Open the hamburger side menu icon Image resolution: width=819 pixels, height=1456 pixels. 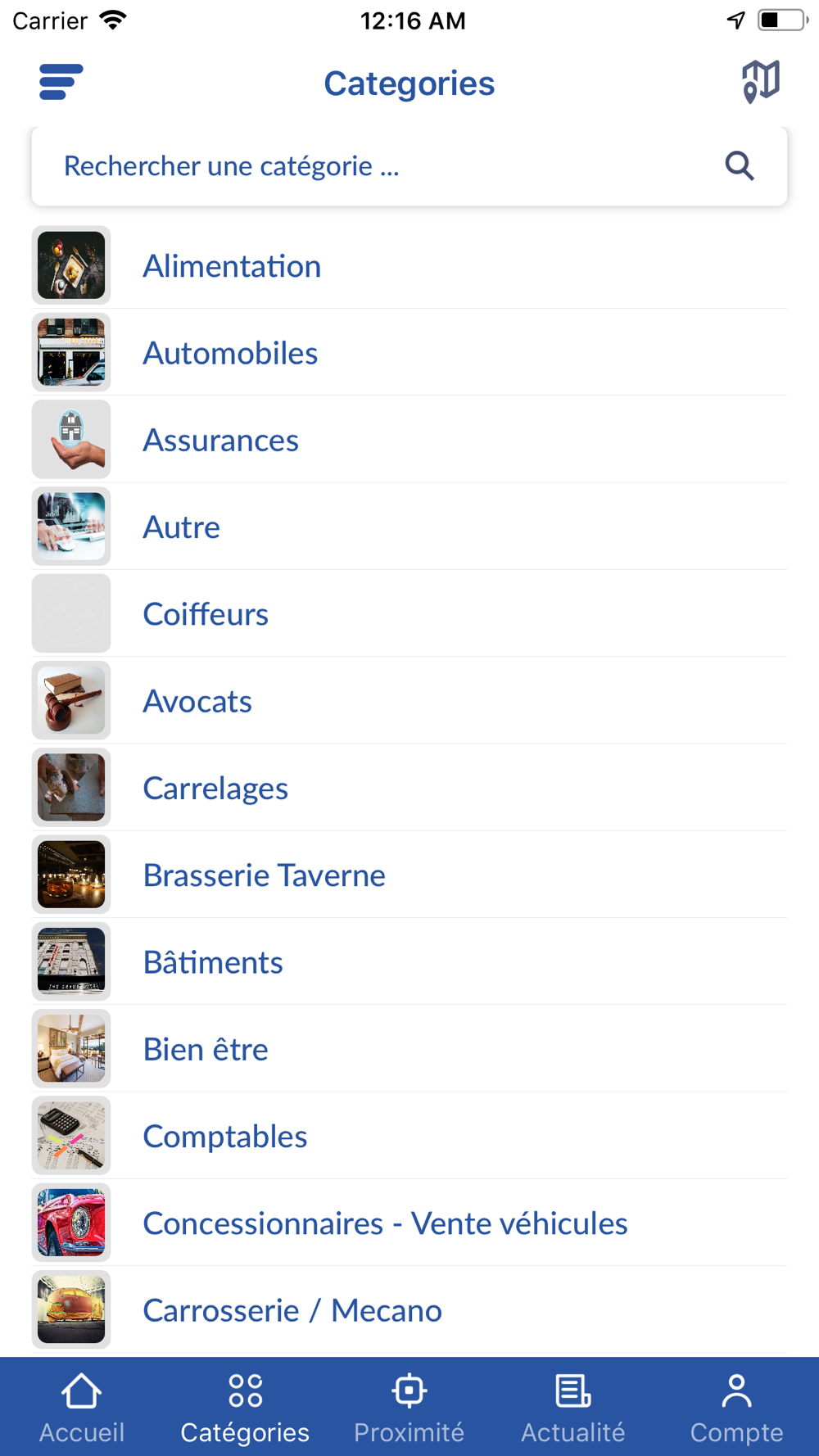click(61, 82)
